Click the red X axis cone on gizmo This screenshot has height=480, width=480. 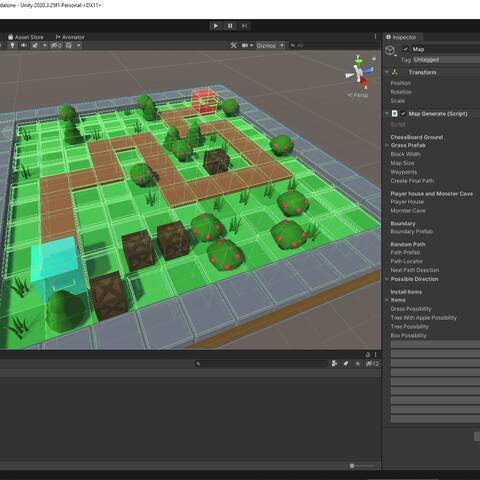point(364,83)
